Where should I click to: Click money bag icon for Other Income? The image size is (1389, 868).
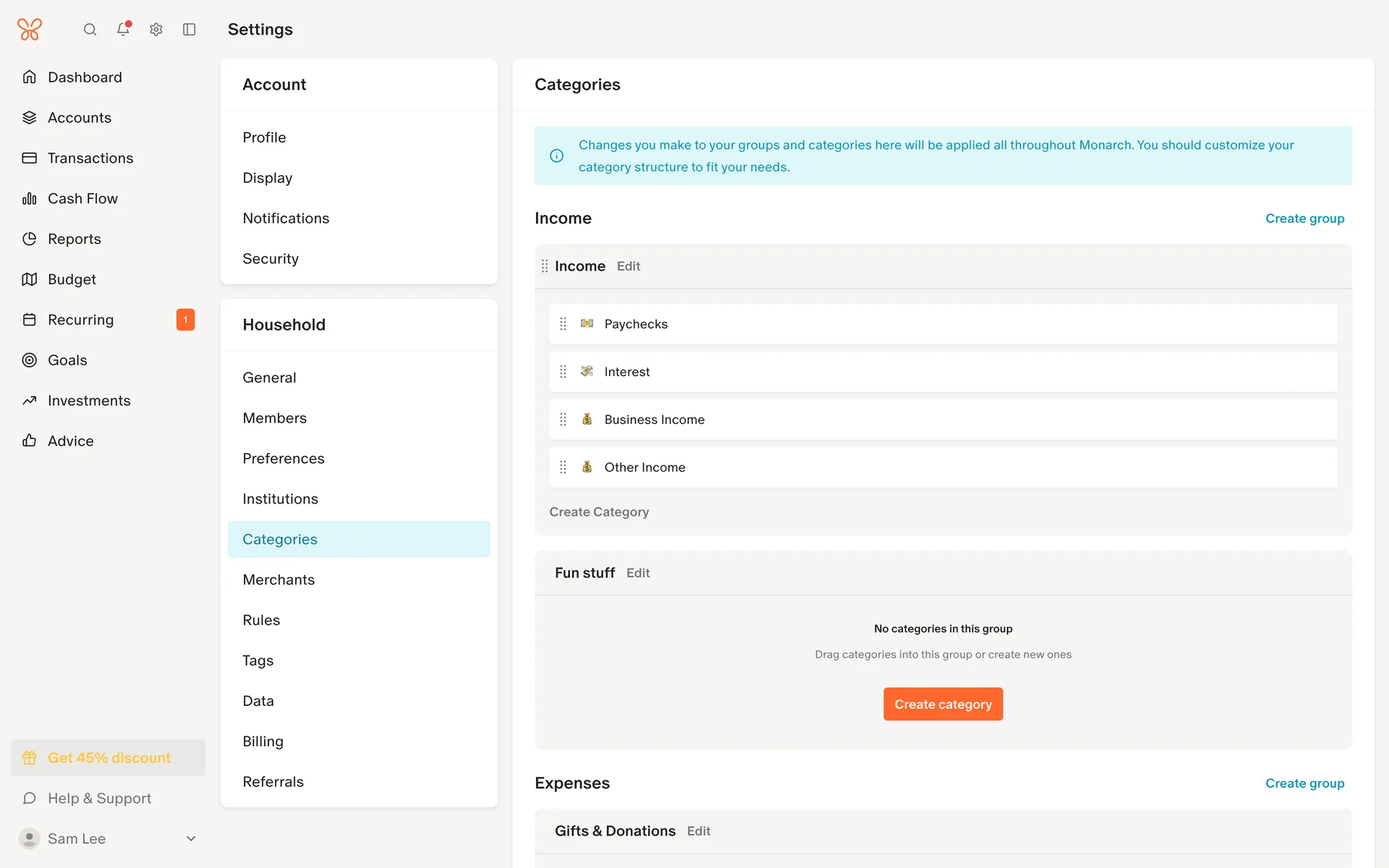587,467
